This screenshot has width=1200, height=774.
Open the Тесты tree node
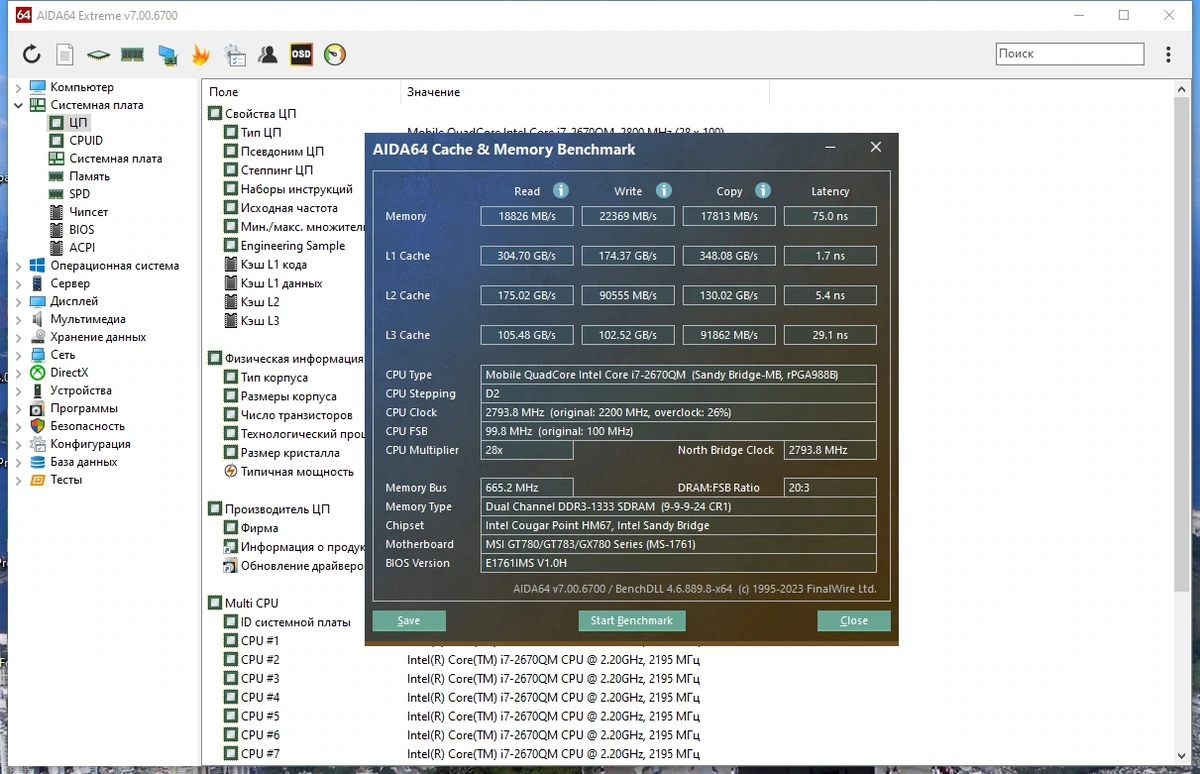pos(66,480)
